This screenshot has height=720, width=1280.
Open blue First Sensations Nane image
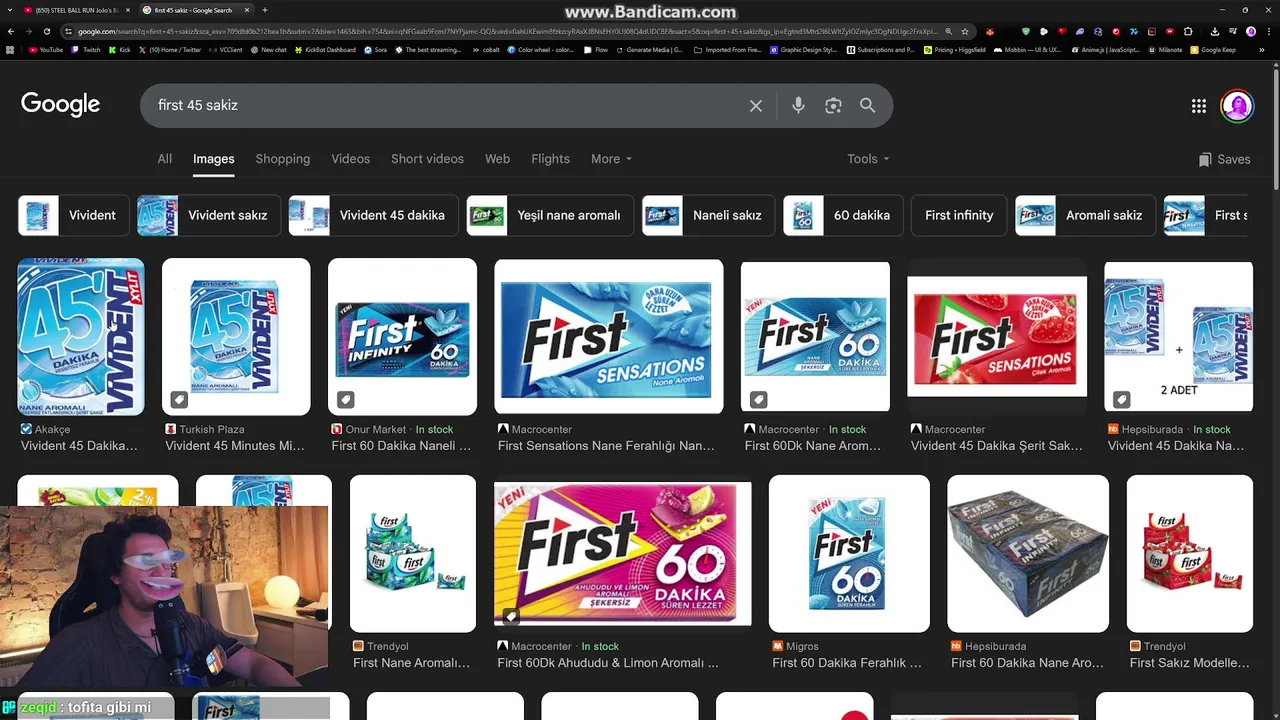pos(608,337)
